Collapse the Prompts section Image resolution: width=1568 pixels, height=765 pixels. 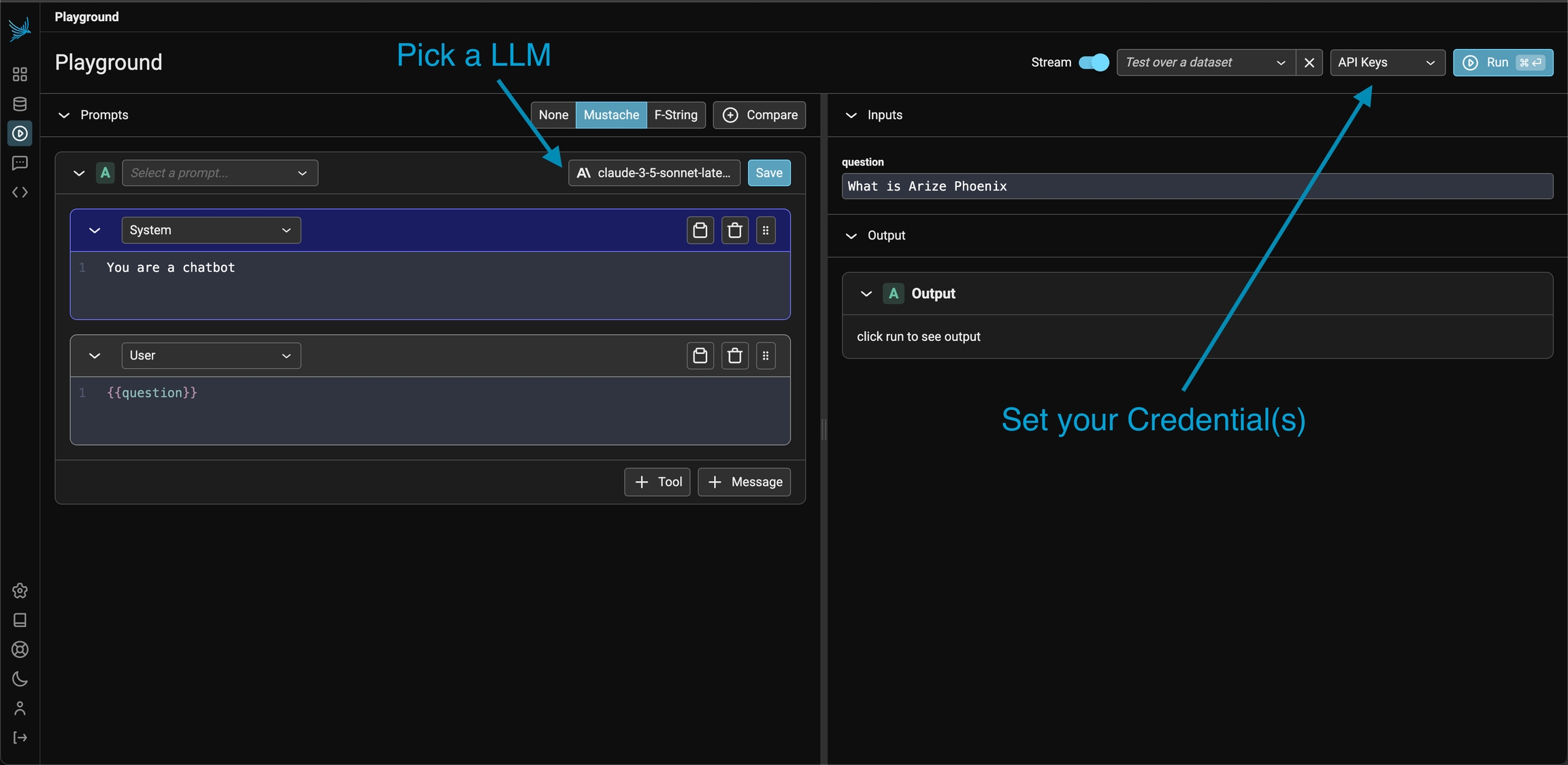64,115
